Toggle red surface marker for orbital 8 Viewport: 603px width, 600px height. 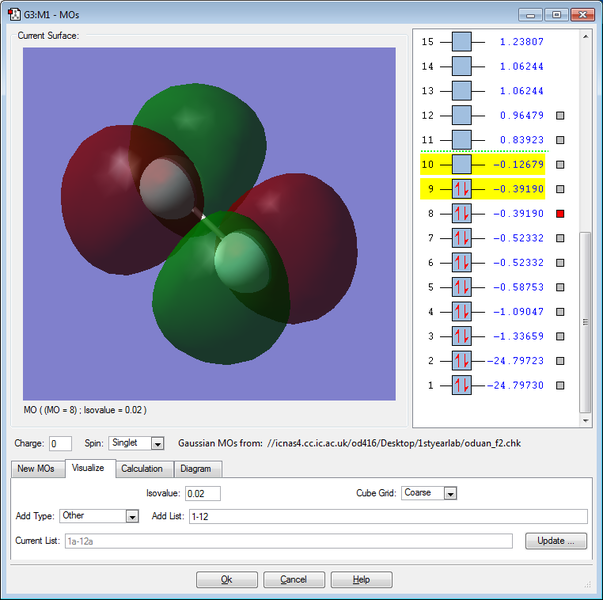click(561, 214)
